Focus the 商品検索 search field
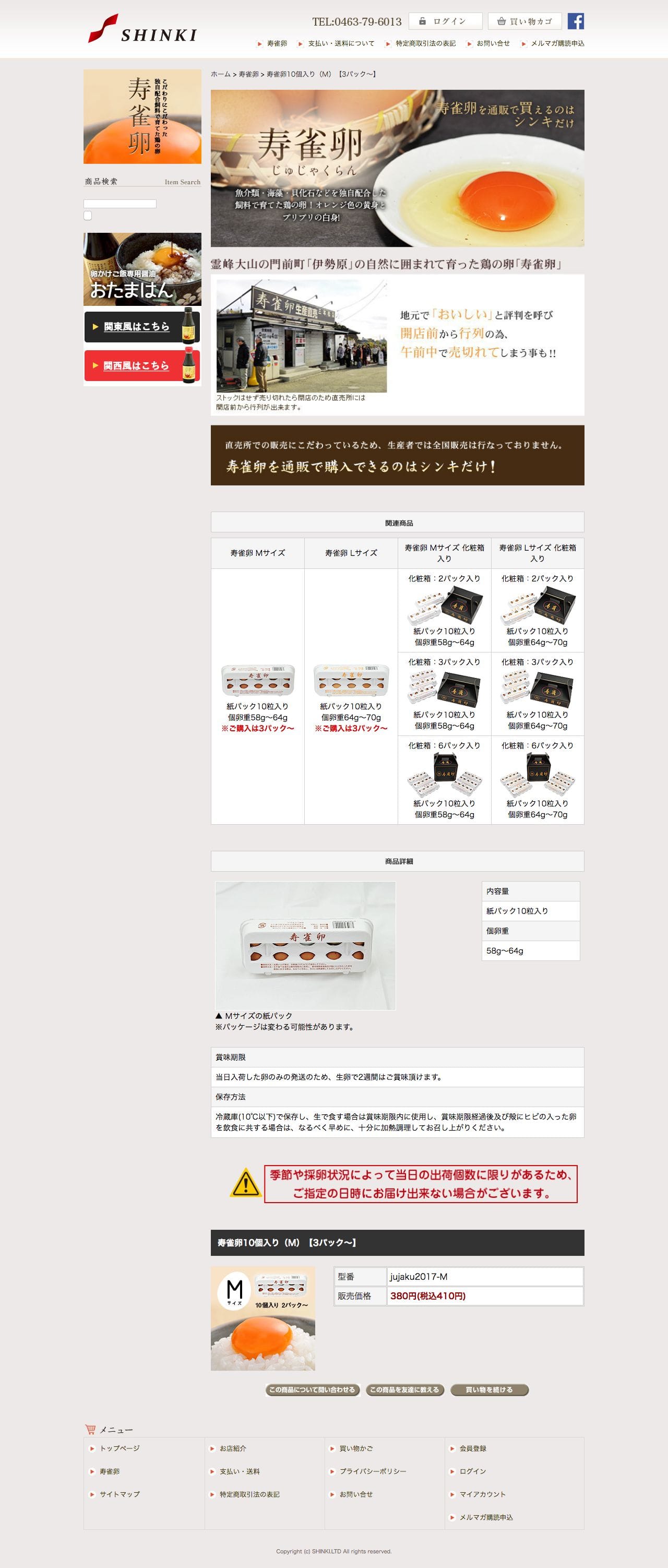Image resolution: width=668 pixels, height=1568 pixels. tap(120, 204)
